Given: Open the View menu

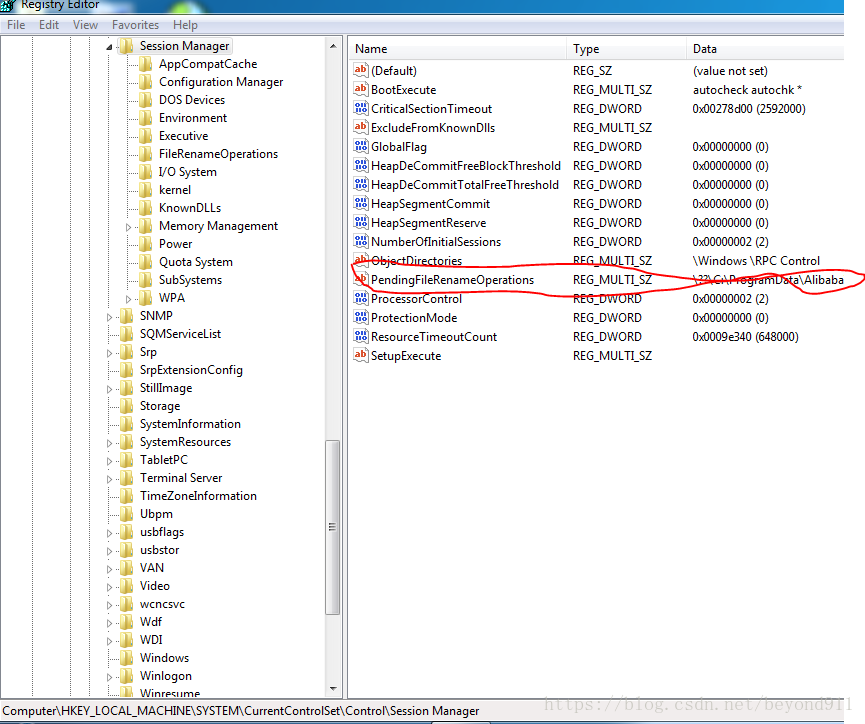Looking at the screenshot, I should tap(86, 25).
